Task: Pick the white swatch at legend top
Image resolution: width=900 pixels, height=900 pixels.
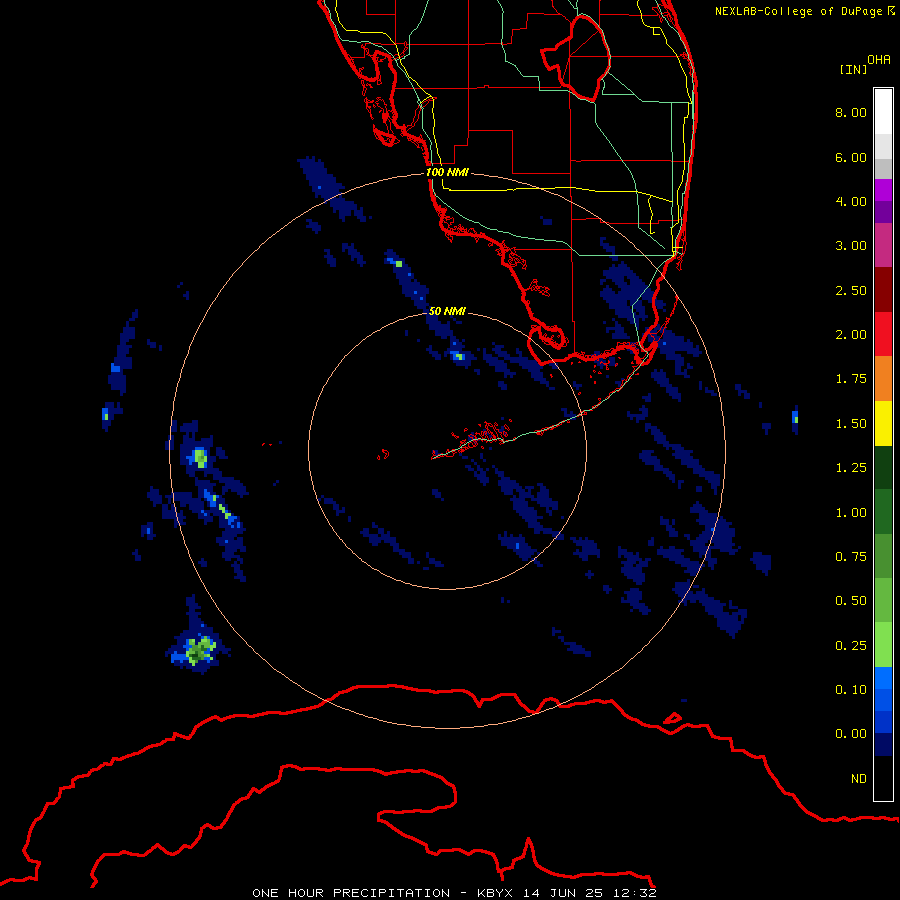Action: [883, 112]
